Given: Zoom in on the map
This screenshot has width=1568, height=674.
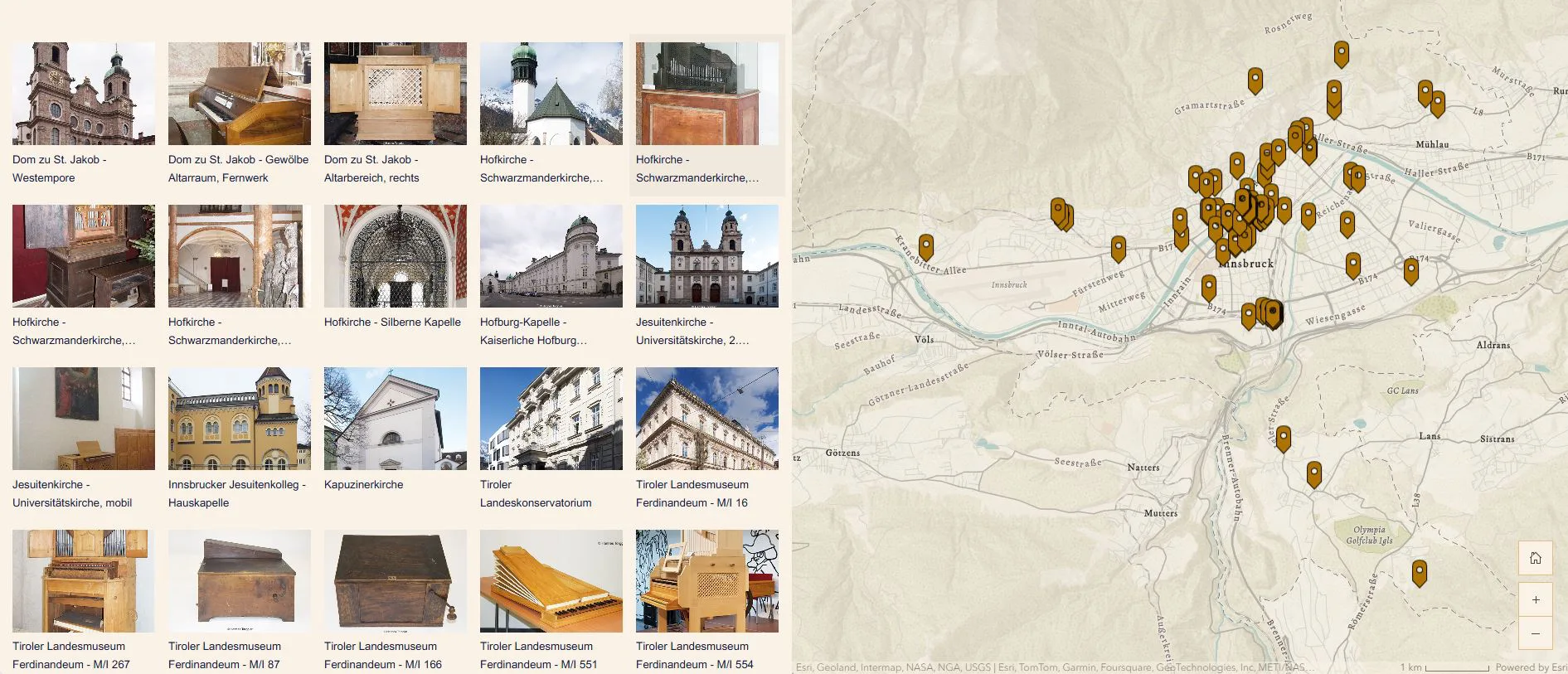Looking at the screenshot, I should [1535, 599].
